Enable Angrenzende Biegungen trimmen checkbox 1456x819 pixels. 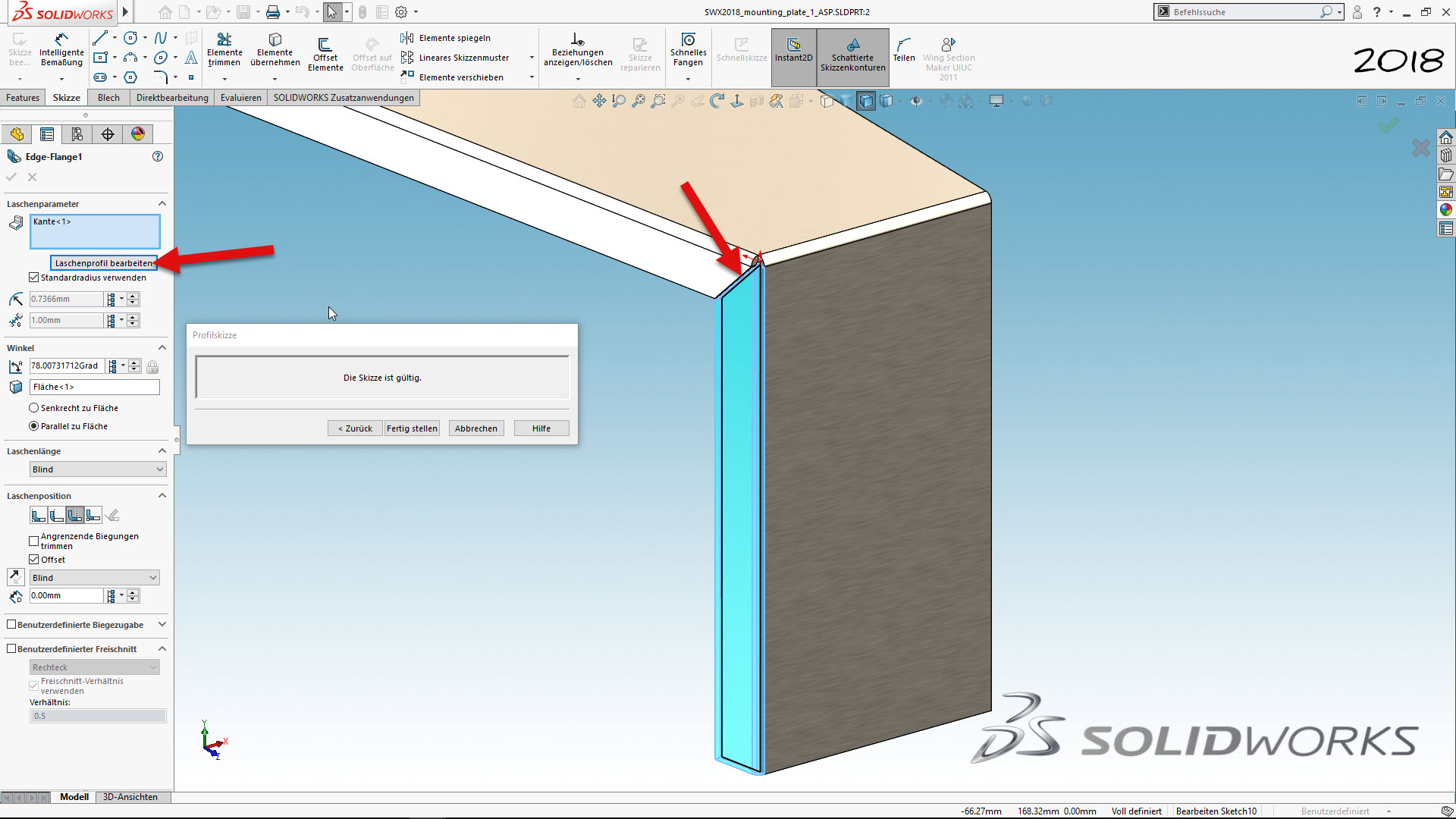pos(34,541)
